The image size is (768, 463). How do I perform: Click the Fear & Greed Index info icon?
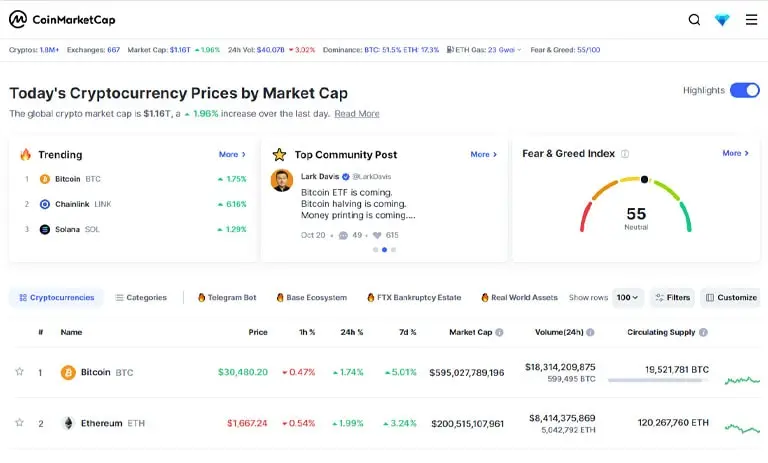pos(625,154)
